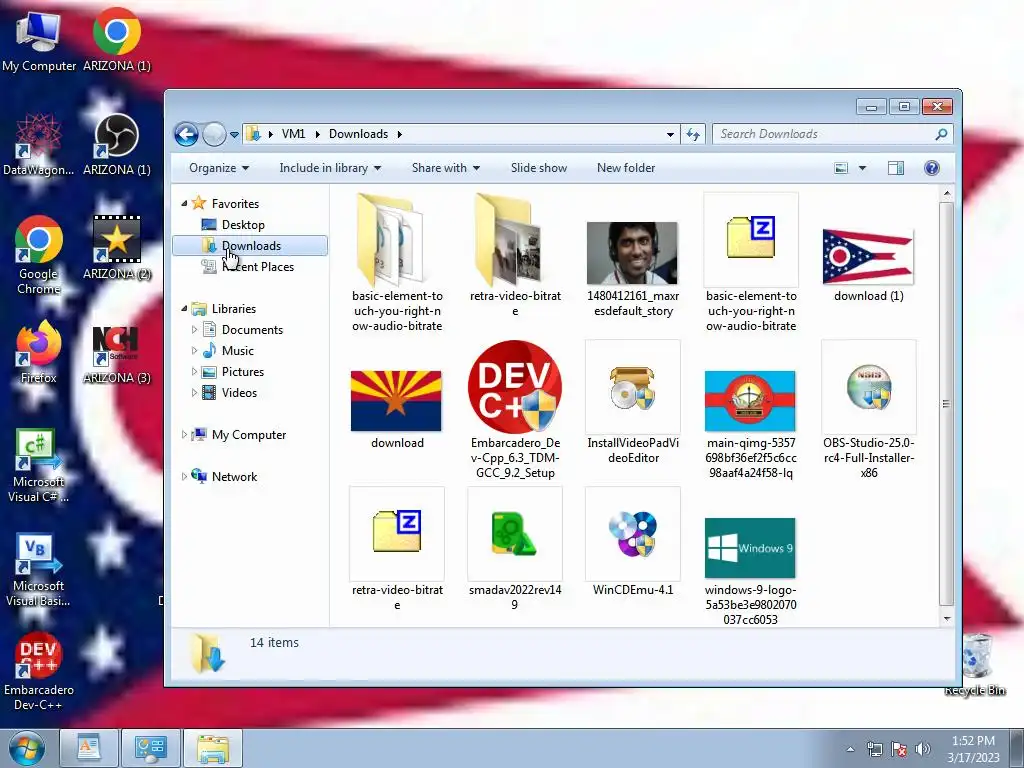
Task: Select the retra-video-bitrate zip archive
Action: coord(397,550)
